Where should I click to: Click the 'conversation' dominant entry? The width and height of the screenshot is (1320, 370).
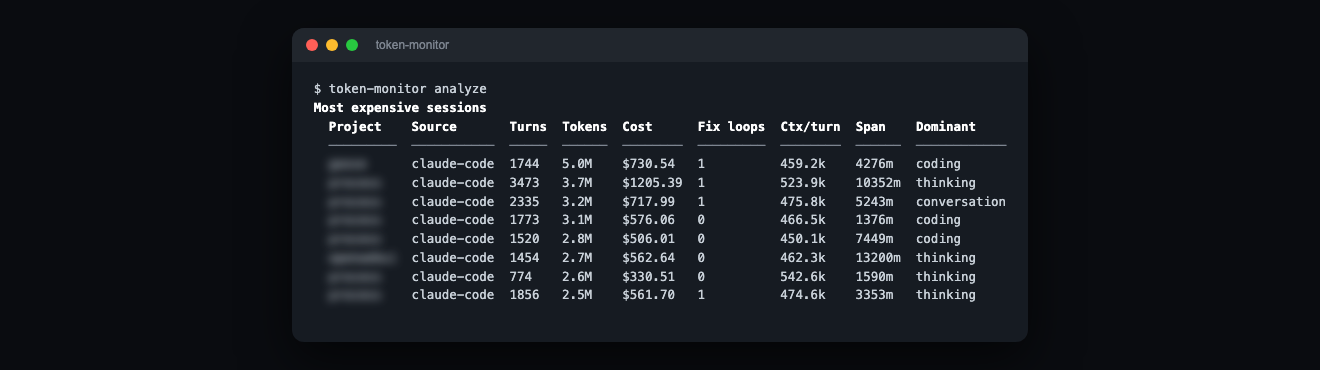pyautogui.click(x=961, y=201)
